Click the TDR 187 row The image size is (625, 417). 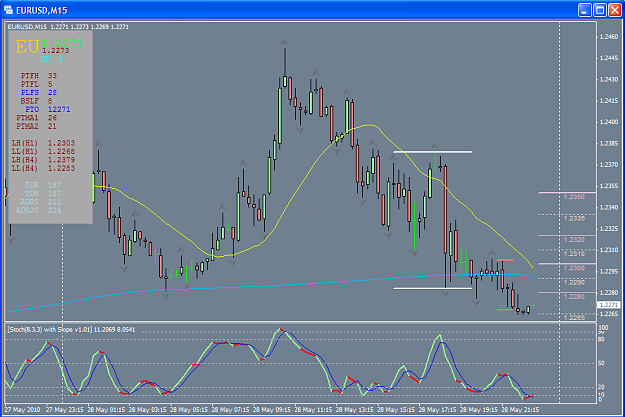tap(43, 185)
